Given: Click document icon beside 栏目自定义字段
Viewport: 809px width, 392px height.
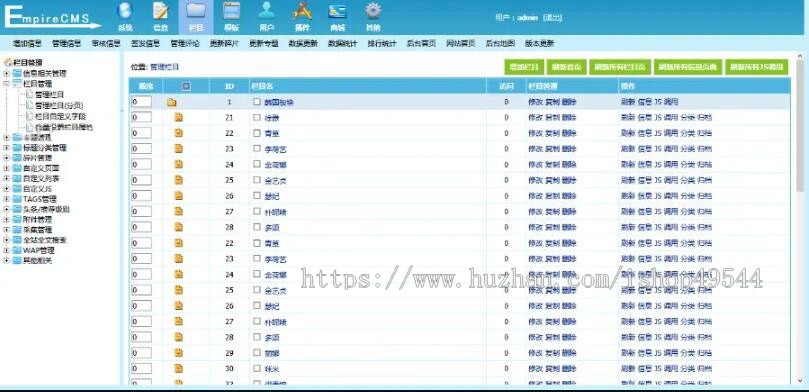Looking at the screenshot, I should pyautogui.click(x=29, y=116).
